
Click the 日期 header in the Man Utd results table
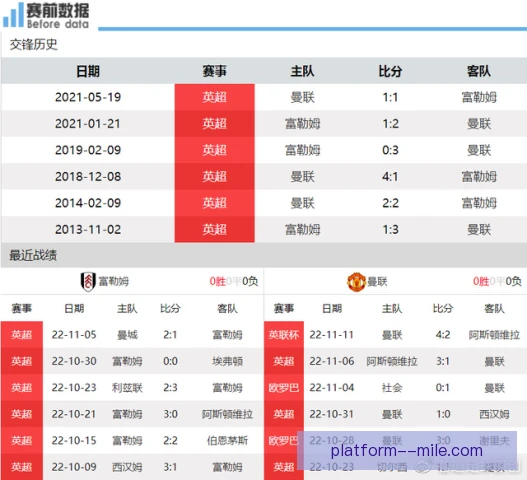click(x=332, y=308)
